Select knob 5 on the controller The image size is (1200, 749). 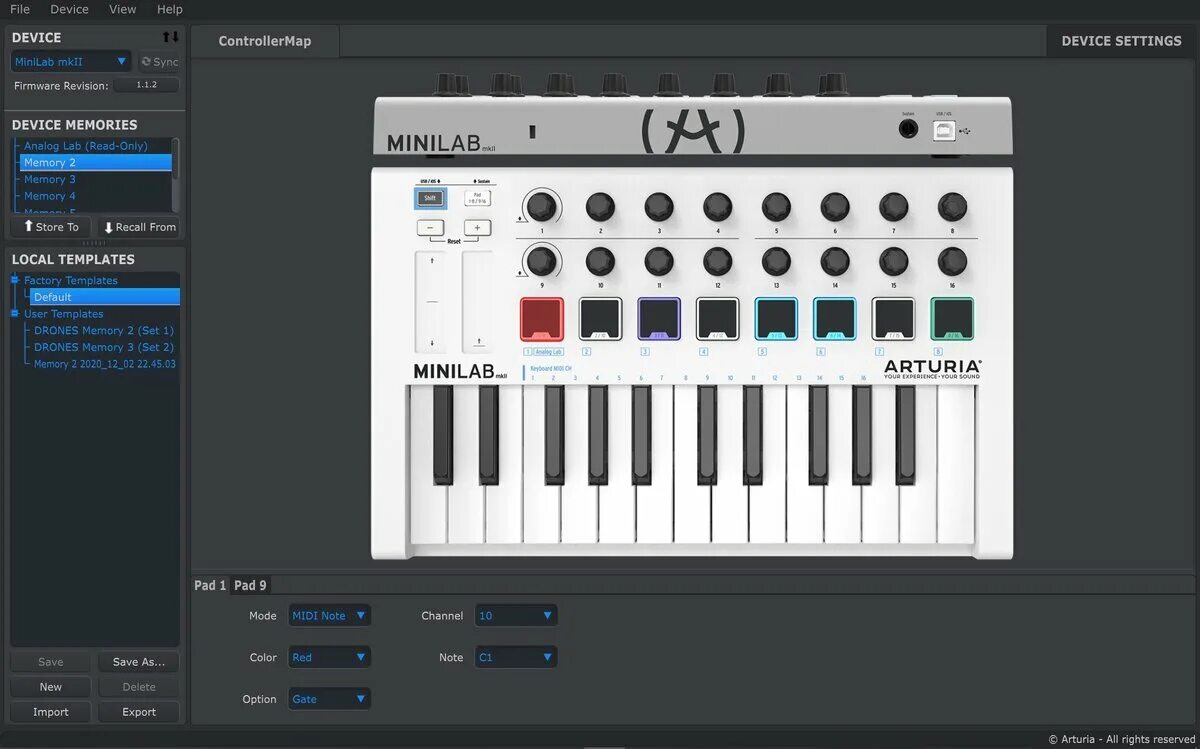pos(776,207)
